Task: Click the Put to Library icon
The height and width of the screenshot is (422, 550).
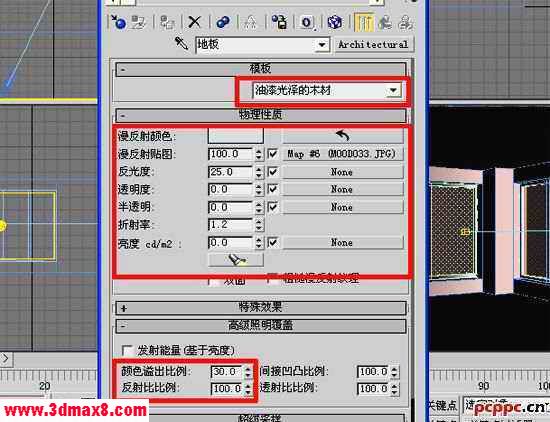Action: coord(279,22)
